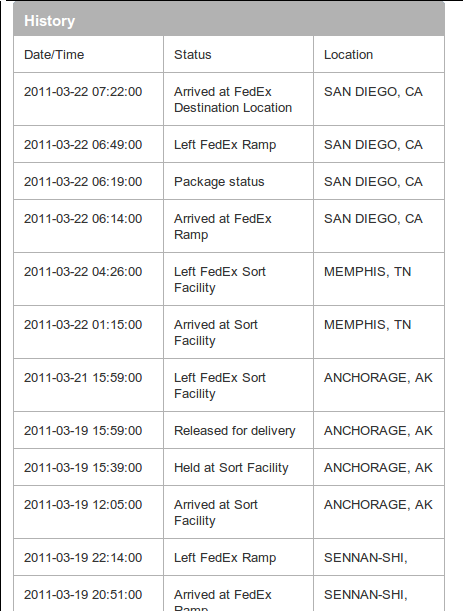This screenshot has width=463, height=611.
Task: Select the Date/Time column header
Action: 54,55
